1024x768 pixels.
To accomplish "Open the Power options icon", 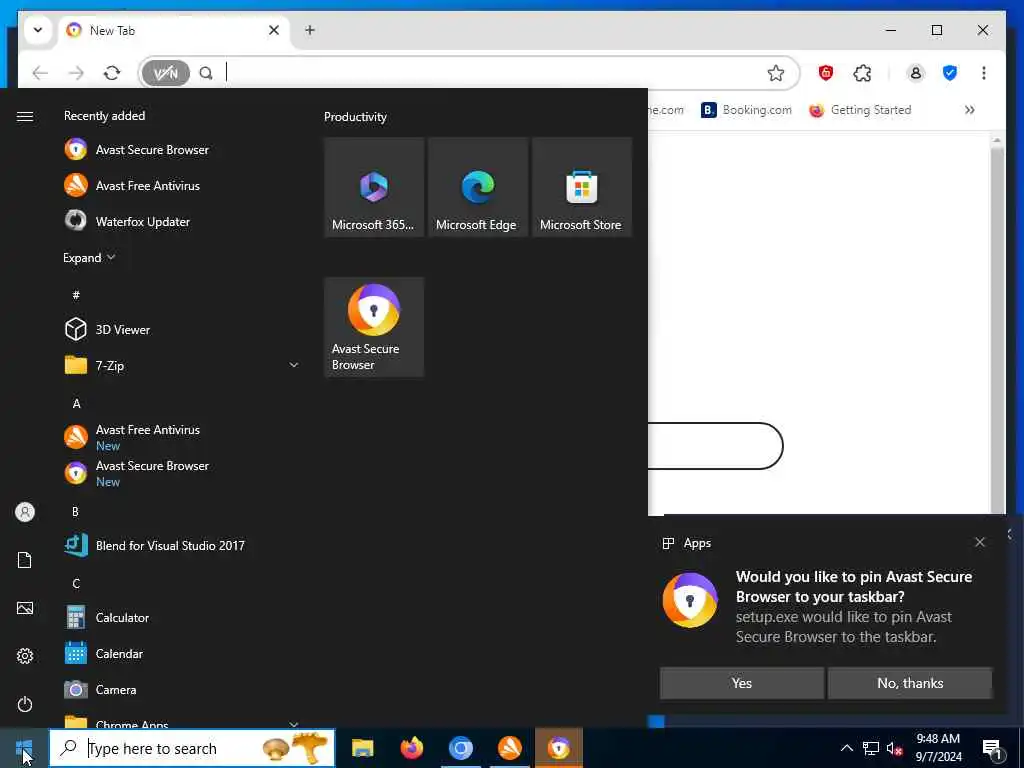I will [25, 704].
